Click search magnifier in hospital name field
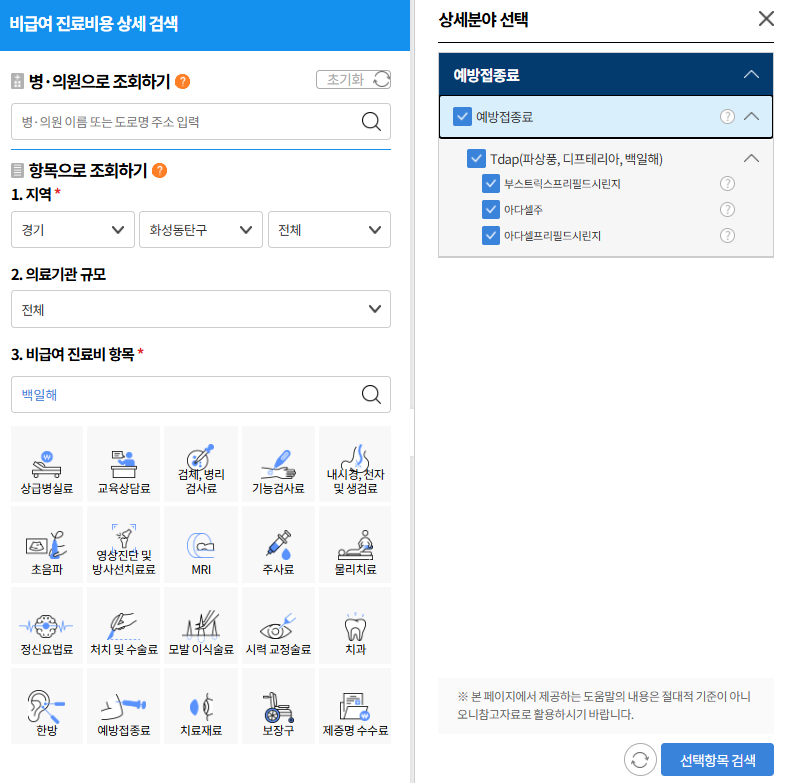This screenshot has width=788, height=783. click(x=371, y=122)
